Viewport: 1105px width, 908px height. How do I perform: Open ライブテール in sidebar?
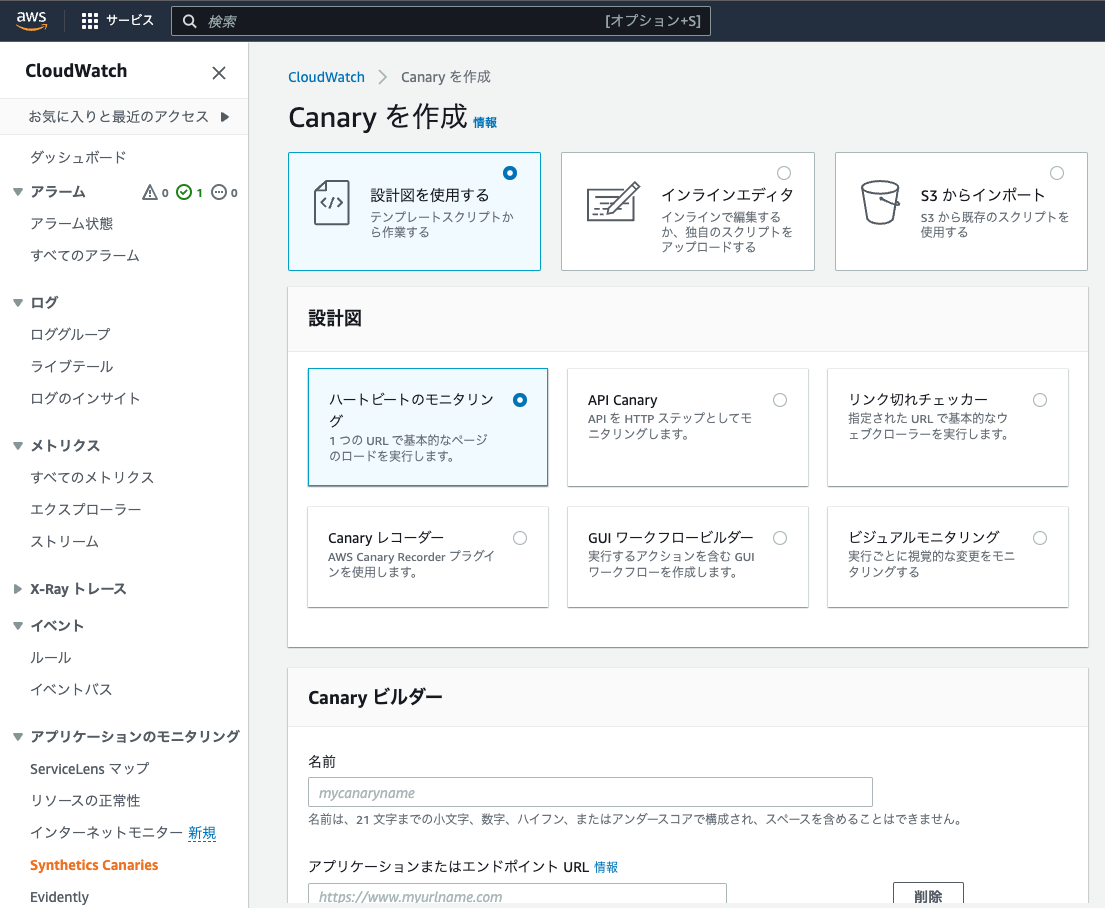pyautogui.click(x=71, y=367)
